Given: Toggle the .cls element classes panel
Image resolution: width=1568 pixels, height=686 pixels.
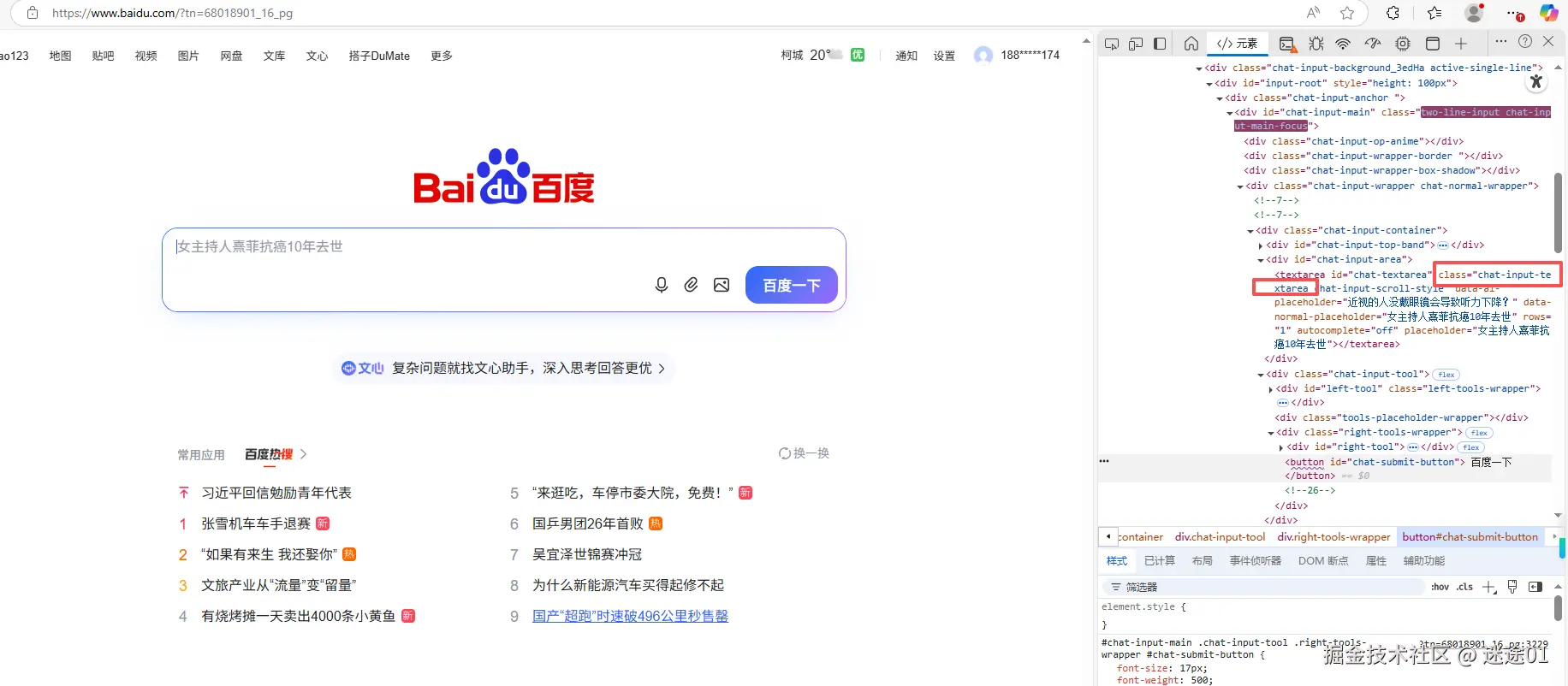Looking at the screenshot, I should (x=1465, y=587).
